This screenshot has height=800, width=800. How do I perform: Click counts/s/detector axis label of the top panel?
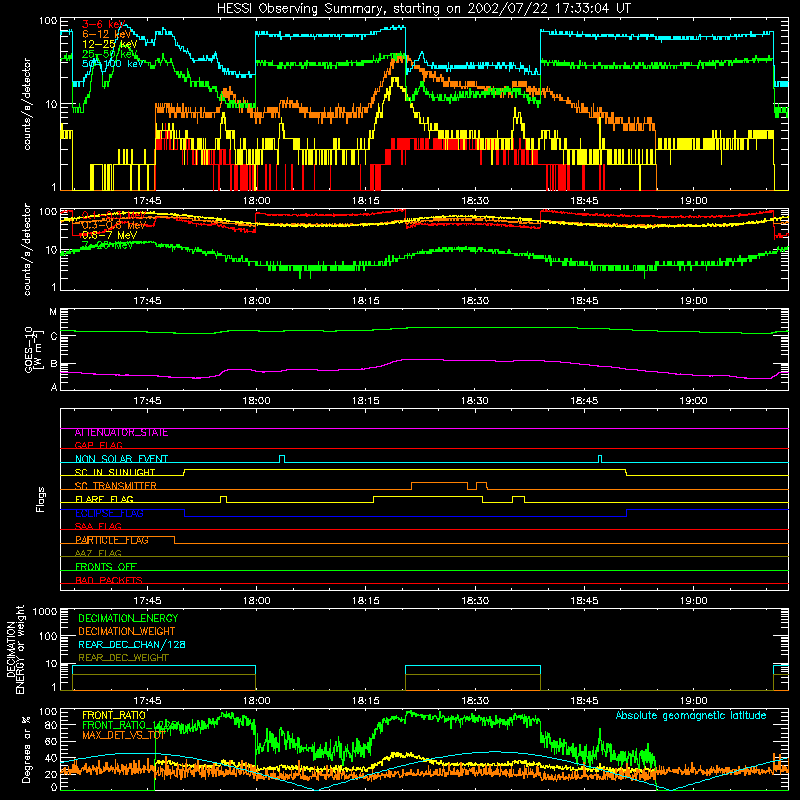27,104
